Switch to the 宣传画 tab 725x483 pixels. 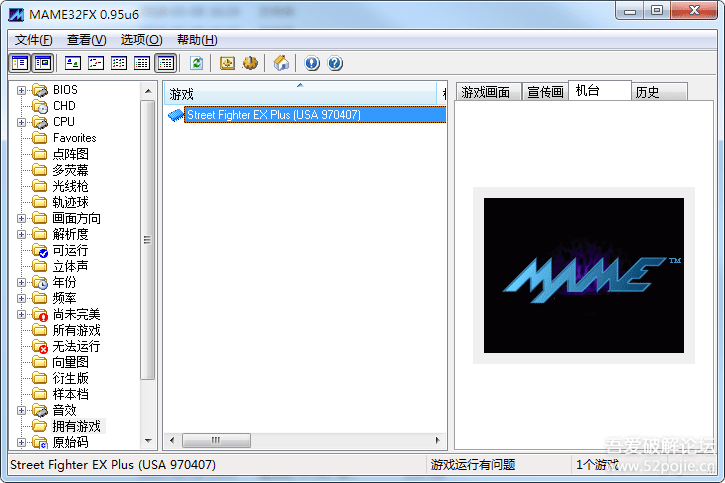pyautogui.click(x=545, y=92)
